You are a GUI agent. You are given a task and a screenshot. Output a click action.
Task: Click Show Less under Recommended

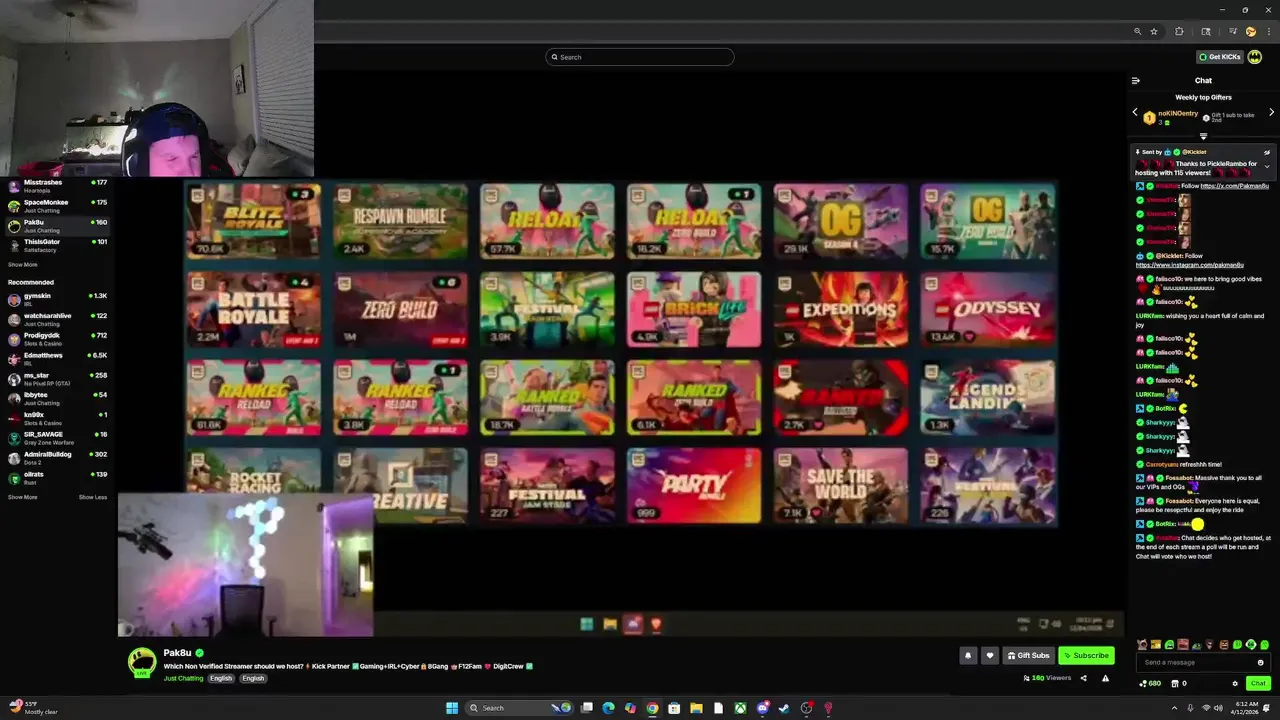93,497
